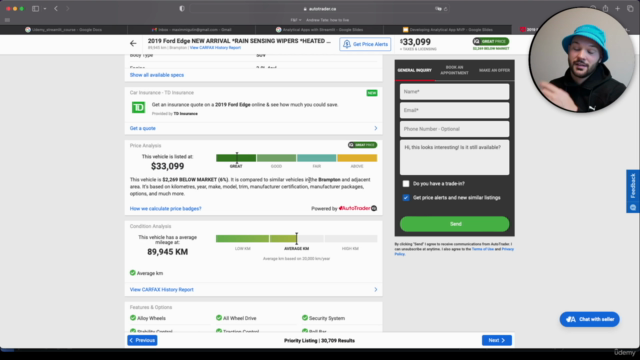
Task: Click into the Email field
Action: (x=454, y=110)
